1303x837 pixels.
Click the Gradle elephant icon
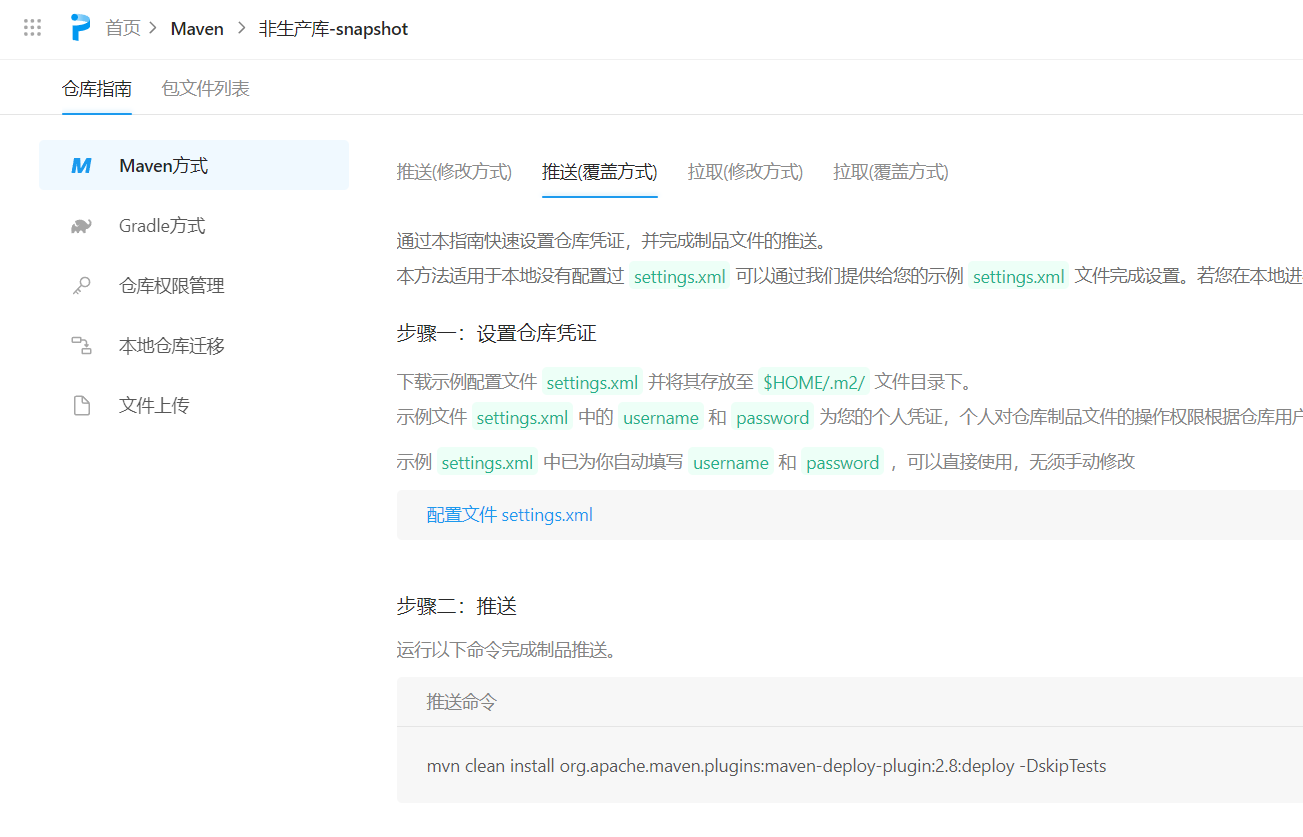tap(81, 226)
